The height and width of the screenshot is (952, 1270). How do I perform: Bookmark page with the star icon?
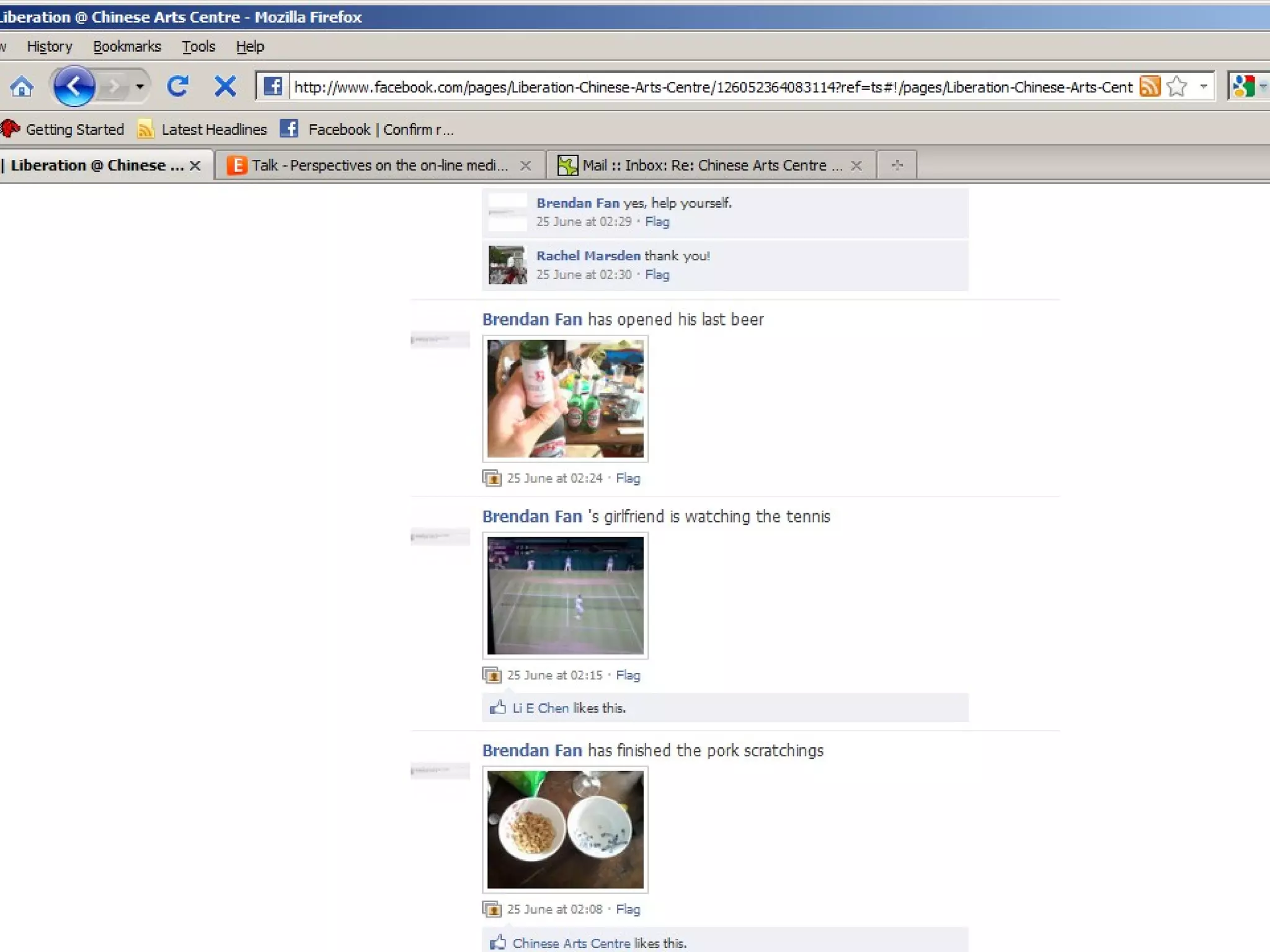[1176, 86]
